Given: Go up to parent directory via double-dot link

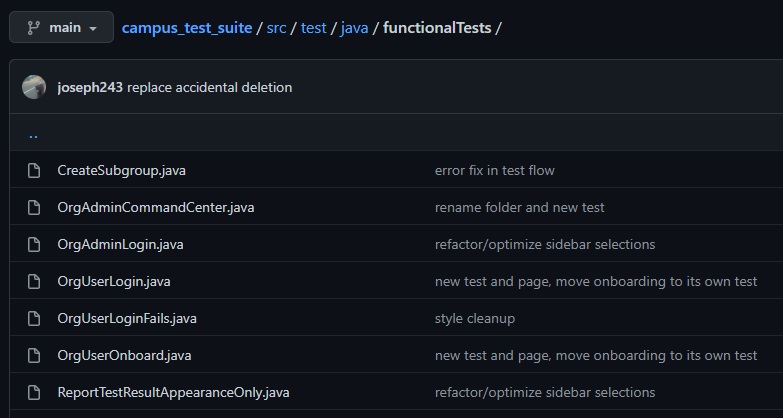Looking at the screenshot, I should 34,134.
